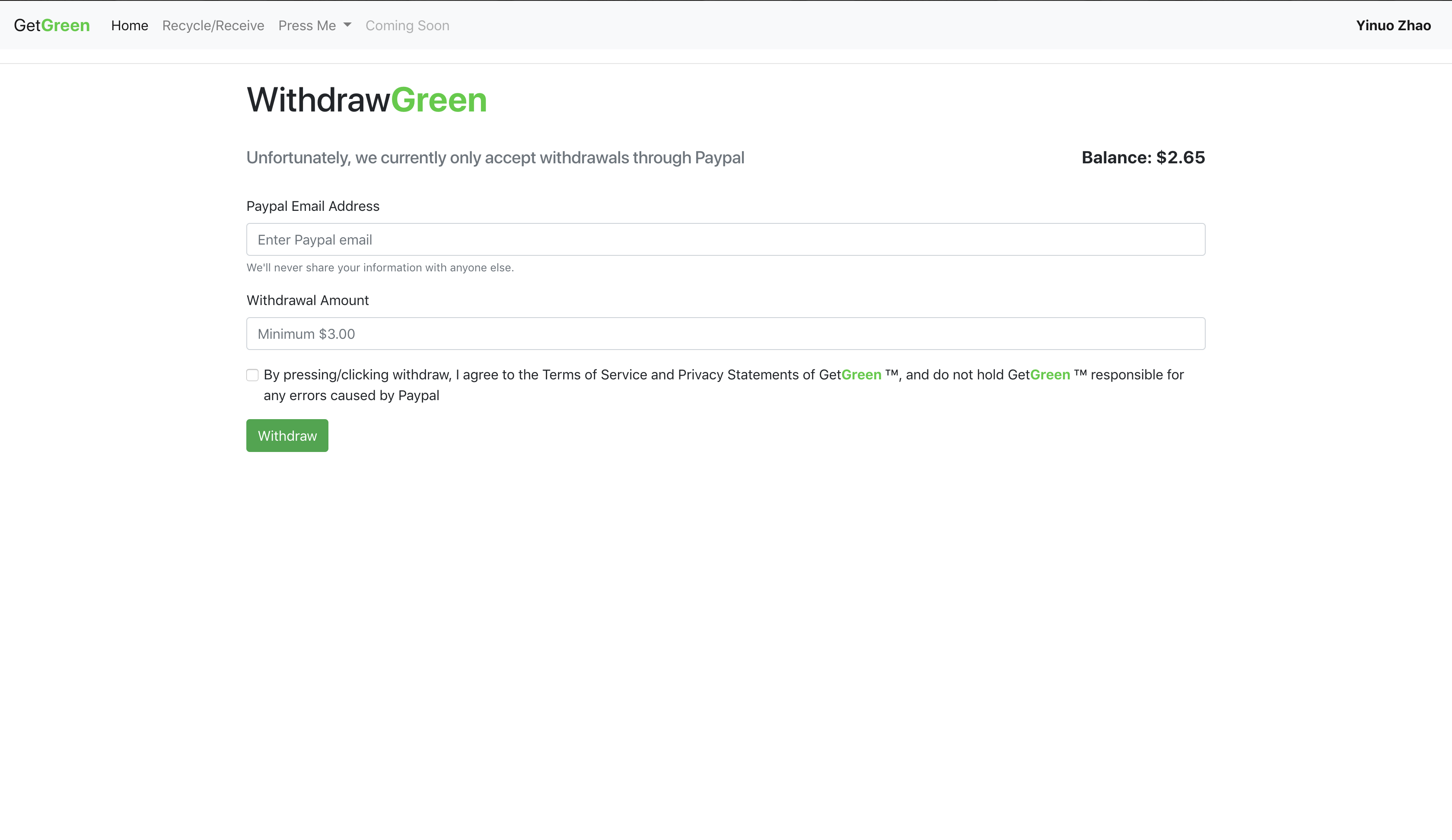This screenshot has width=1452, height=840.
Task: Click the caret arrow beside Press Me
Action: click(x=347, y=25)
